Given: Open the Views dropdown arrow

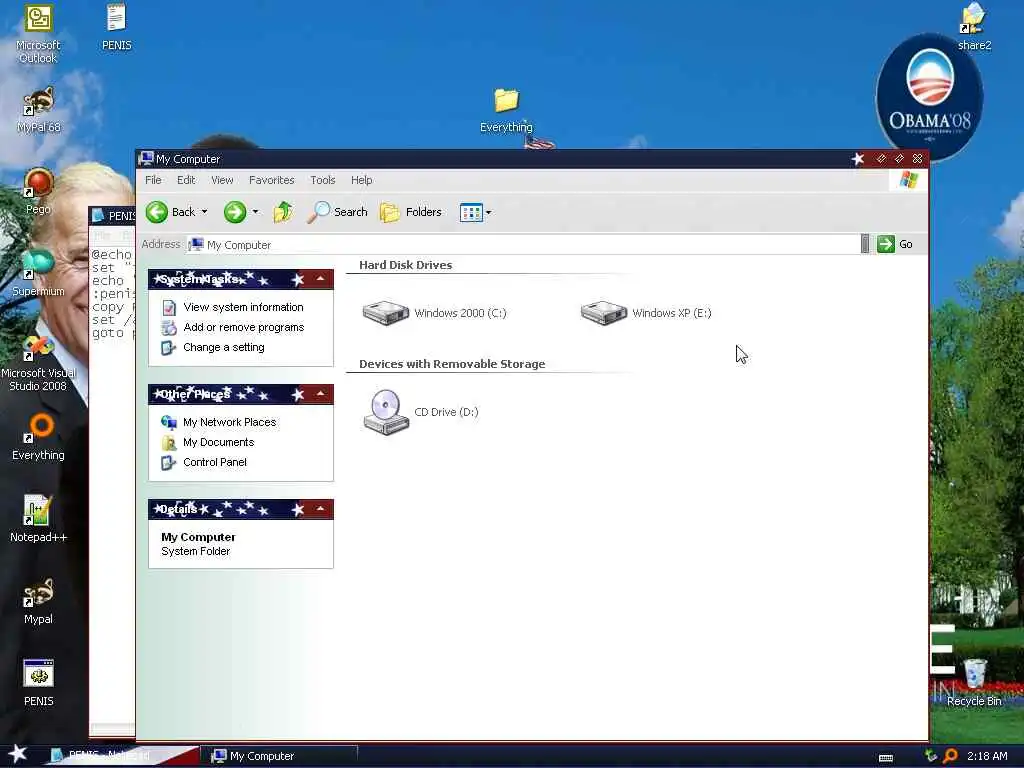Looking at the screenshot, I should [488, 212].
